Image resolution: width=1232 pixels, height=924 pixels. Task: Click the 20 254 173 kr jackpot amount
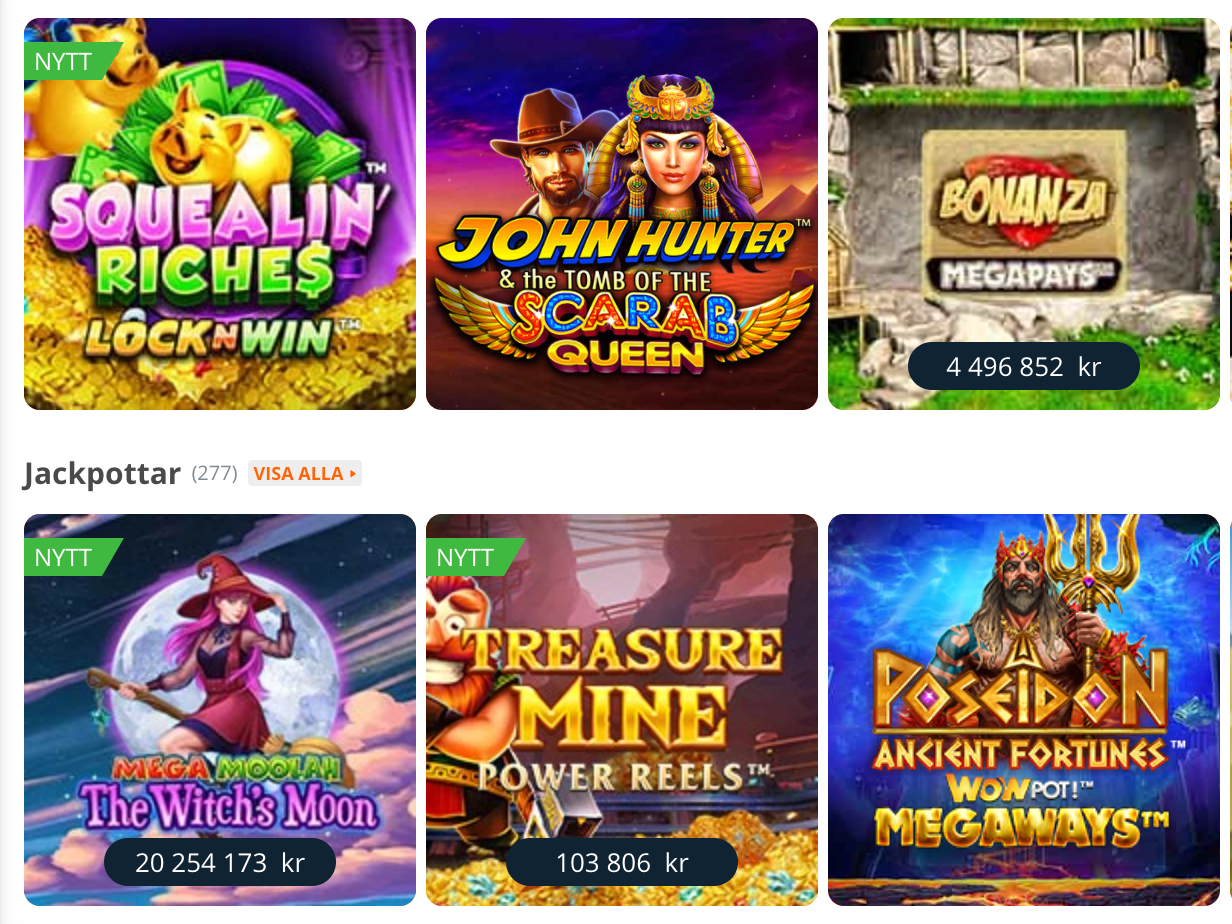click(220, 862)
